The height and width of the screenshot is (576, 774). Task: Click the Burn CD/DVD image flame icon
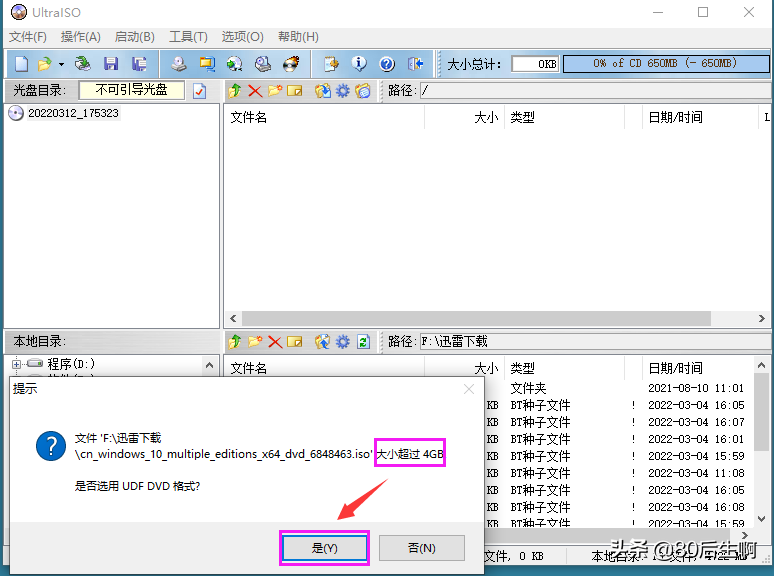click(x=291, y=64)
